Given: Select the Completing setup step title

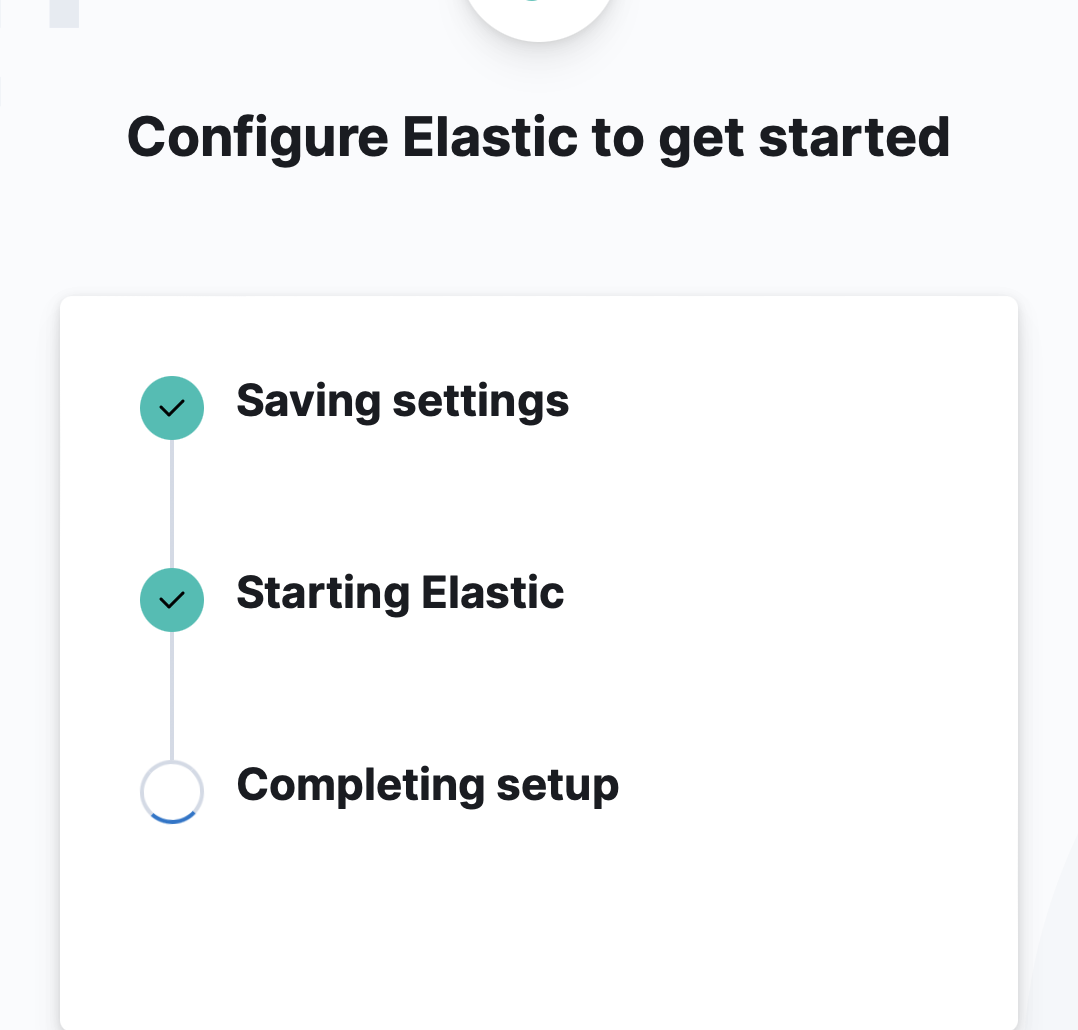Looking at the screenshot, I should point(427,785).
